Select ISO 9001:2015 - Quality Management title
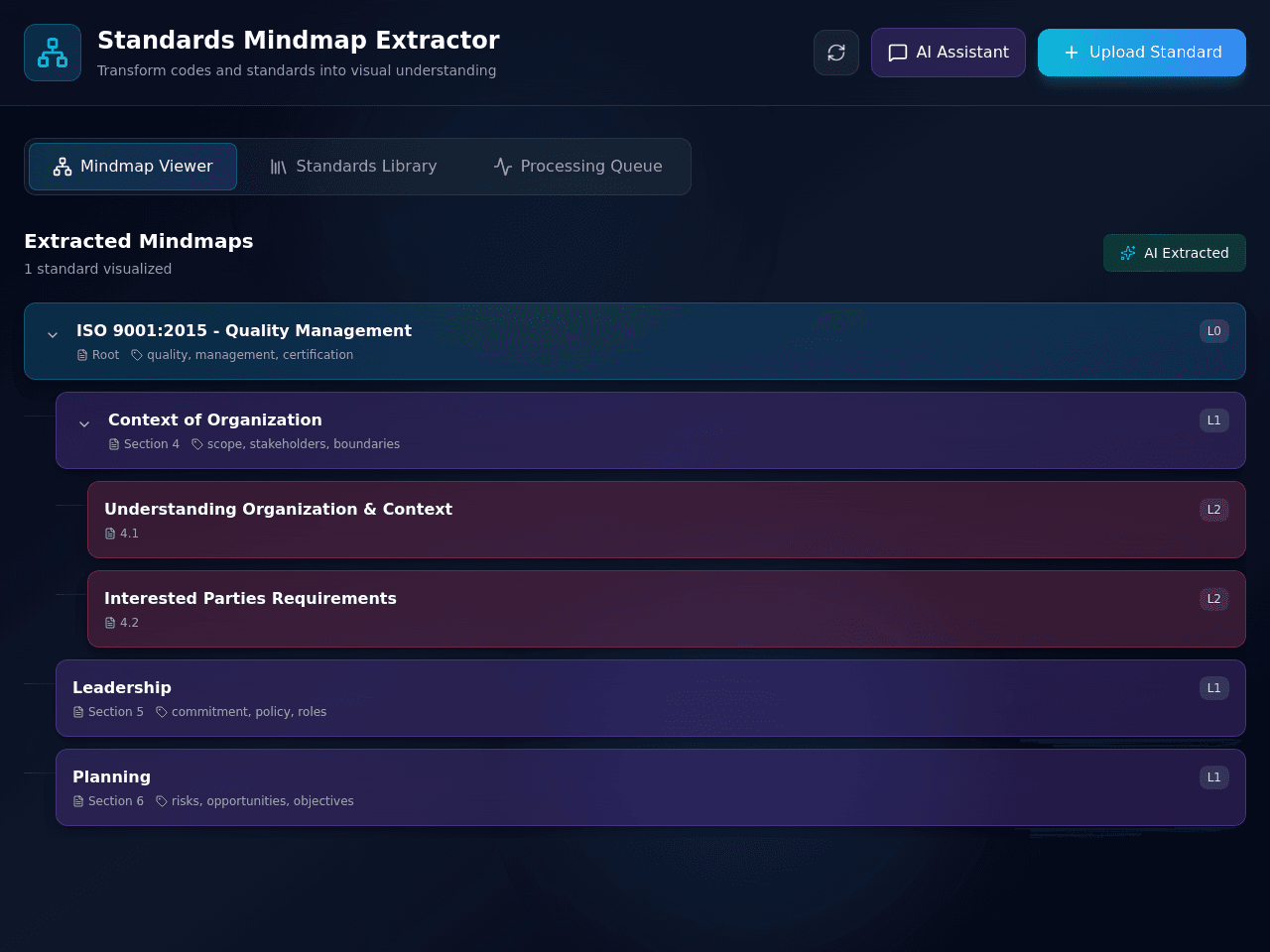 pos(244,330)
